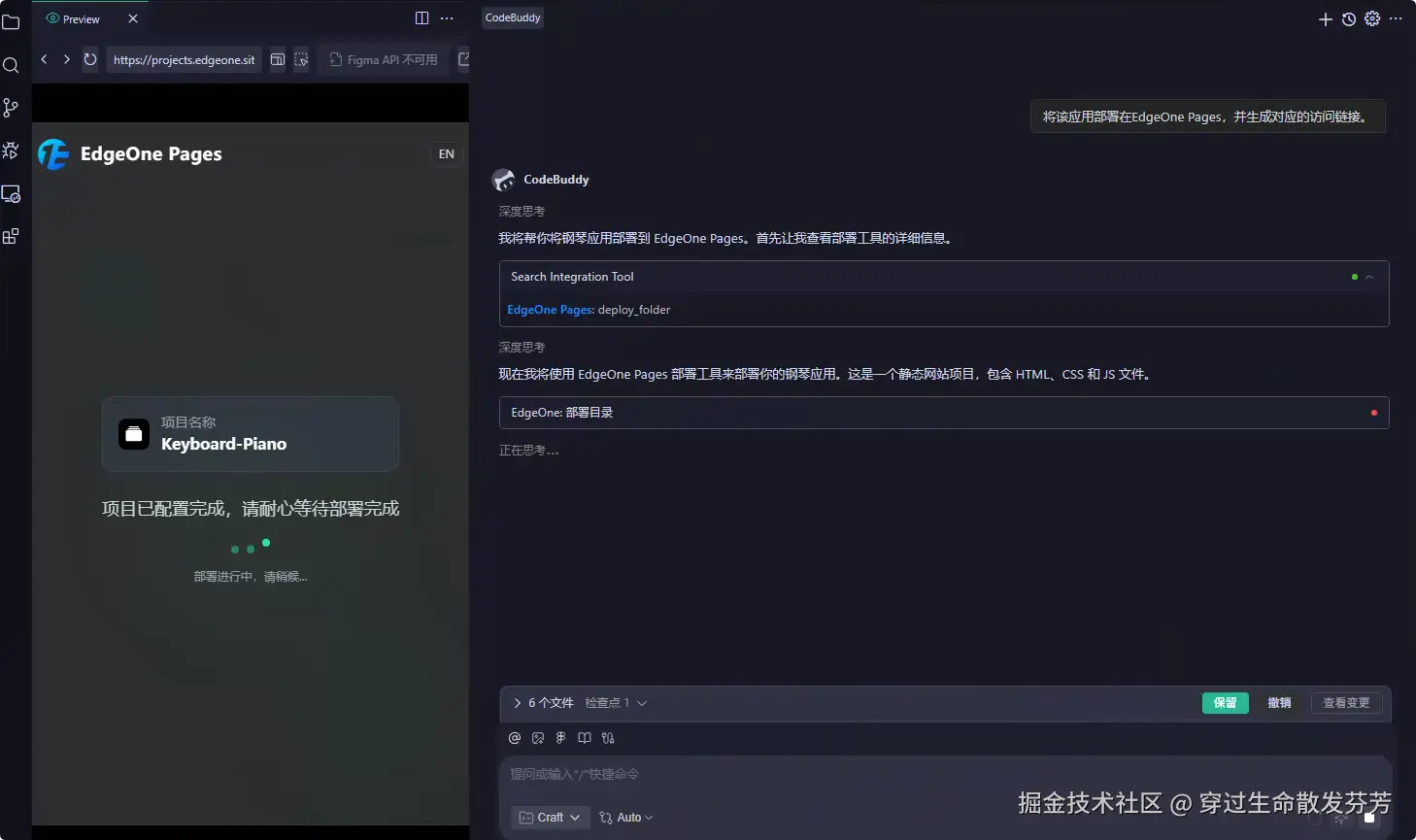
Task: Collapse the Search Integration Tool block
Action: coord(1369,277)
